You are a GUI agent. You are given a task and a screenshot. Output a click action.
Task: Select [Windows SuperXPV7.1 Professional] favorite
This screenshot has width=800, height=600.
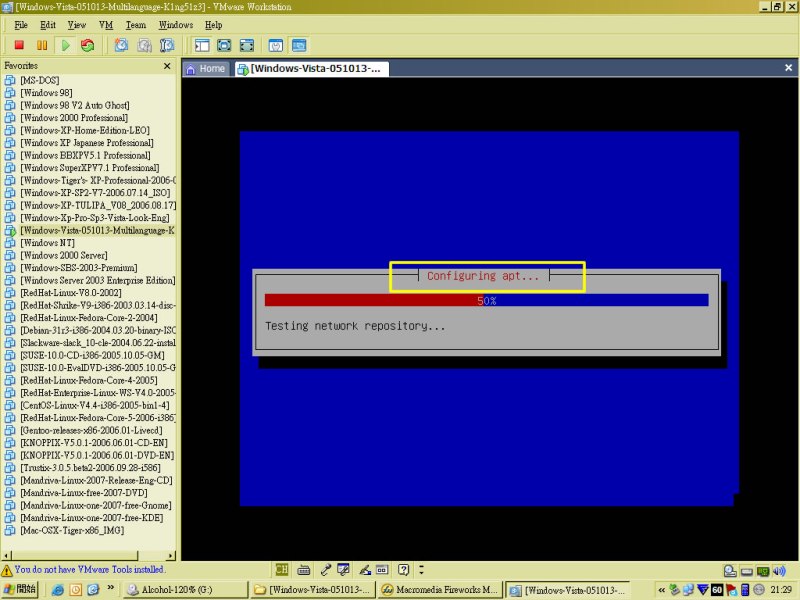(x=90, y=168)
